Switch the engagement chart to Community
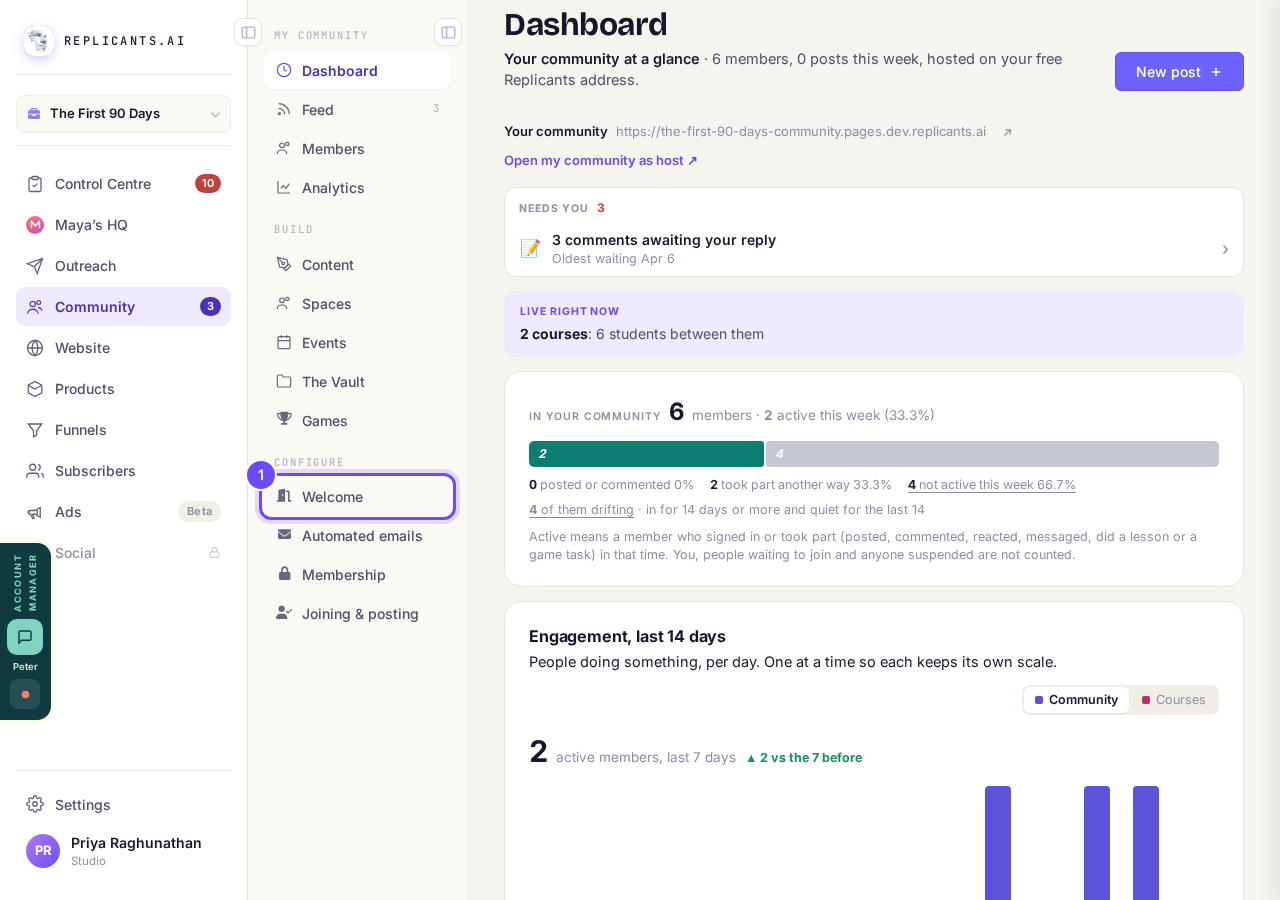The image size is (1280, 900). pos(1076,700)
